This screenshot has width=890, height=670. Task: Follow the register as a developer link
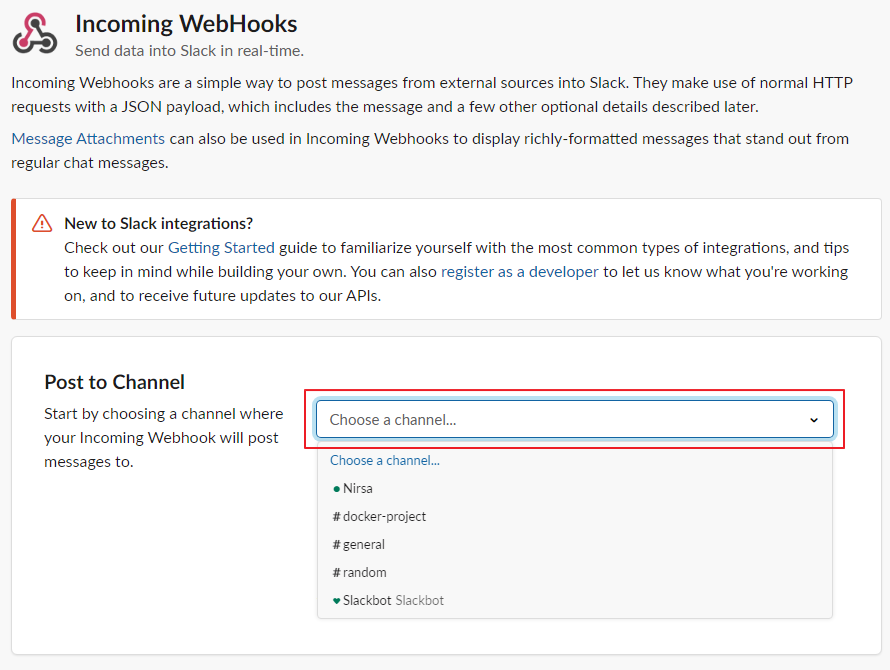[x=519, y=271]
